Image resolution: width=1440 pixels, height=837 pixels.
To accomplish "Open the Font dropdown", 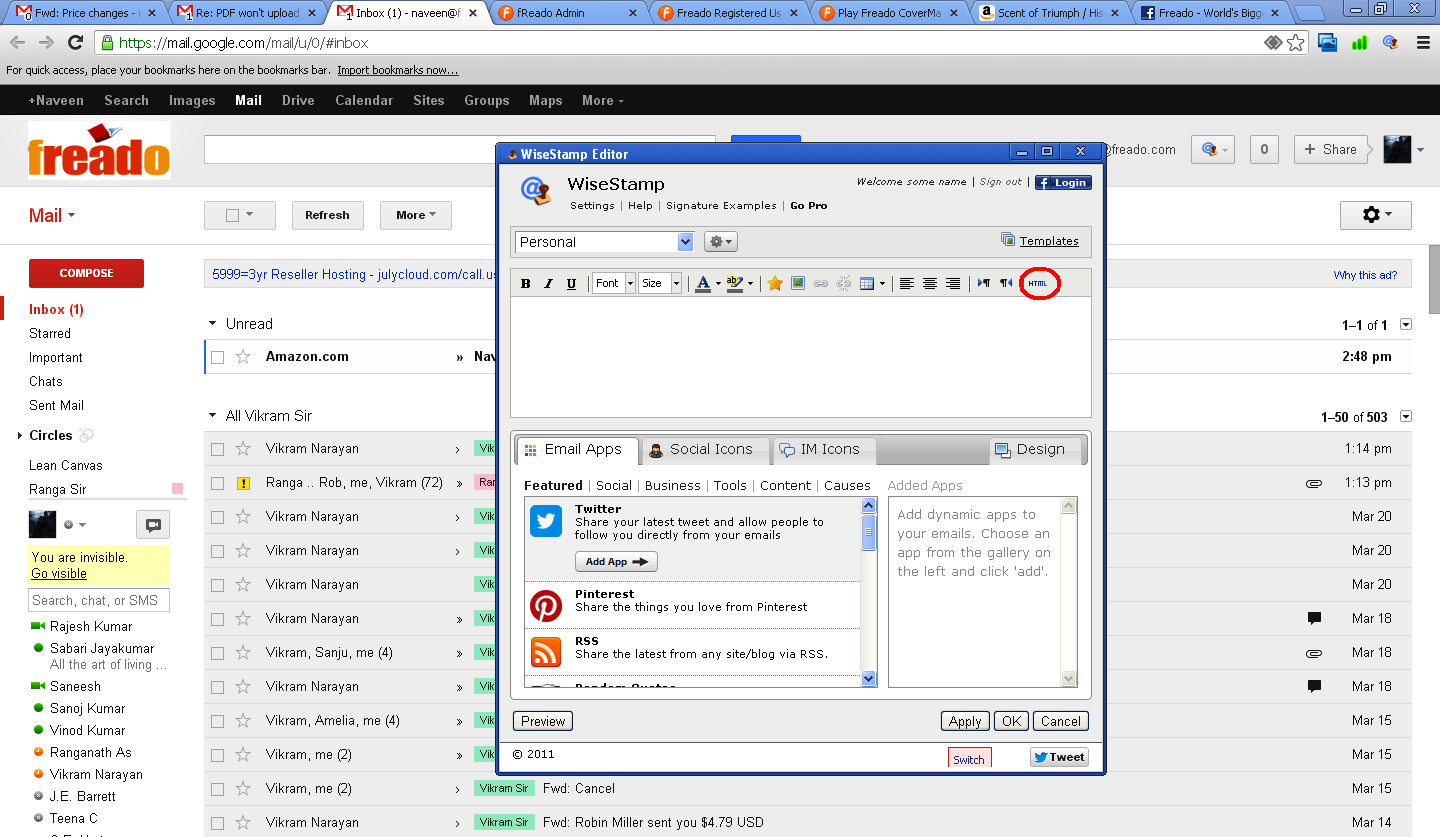I will [613, 284].
